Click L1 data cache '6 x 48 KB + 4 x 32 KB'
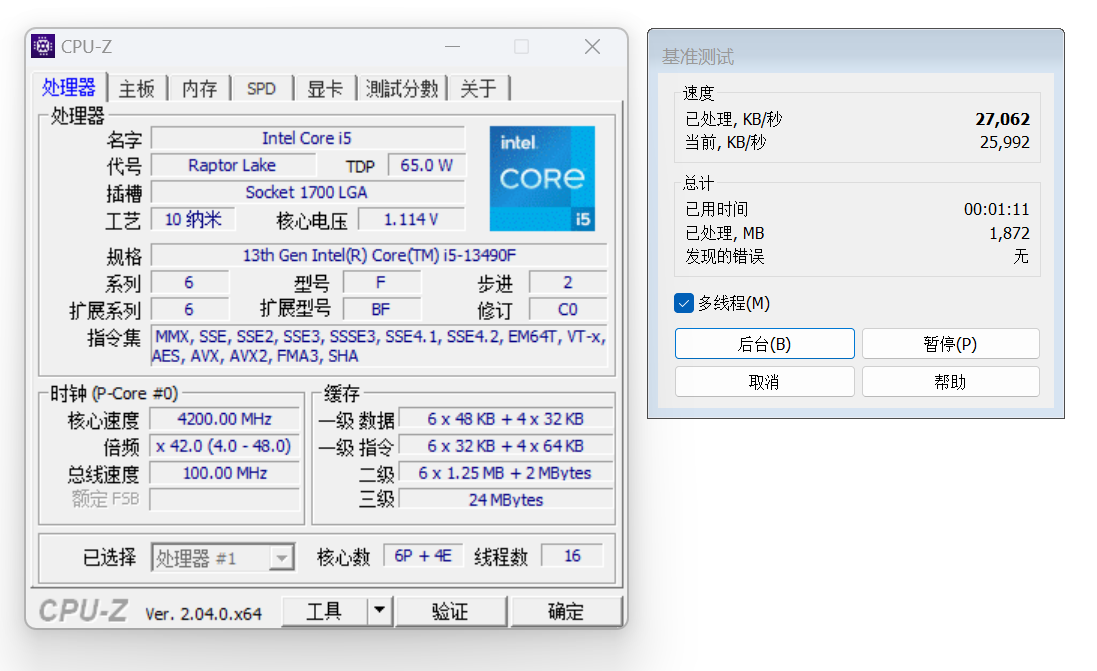The image size is (1097, 671). [x=505, y=418]
